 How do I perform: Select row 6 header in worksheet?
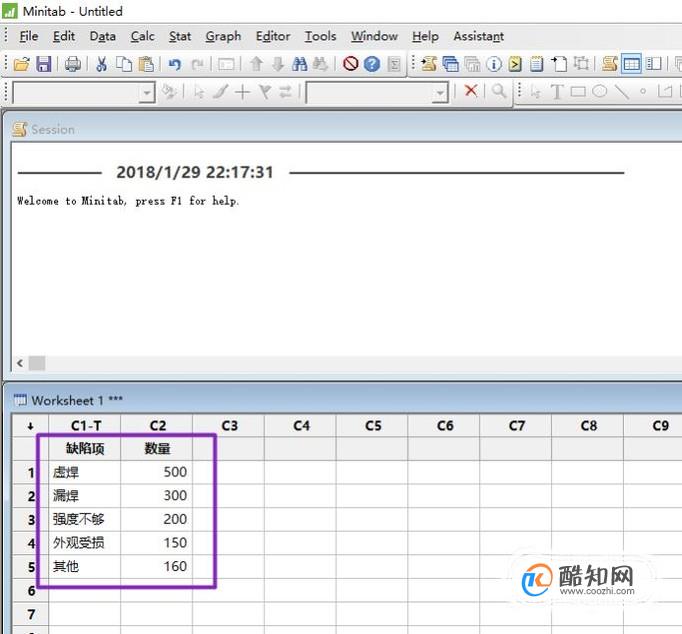30,591
